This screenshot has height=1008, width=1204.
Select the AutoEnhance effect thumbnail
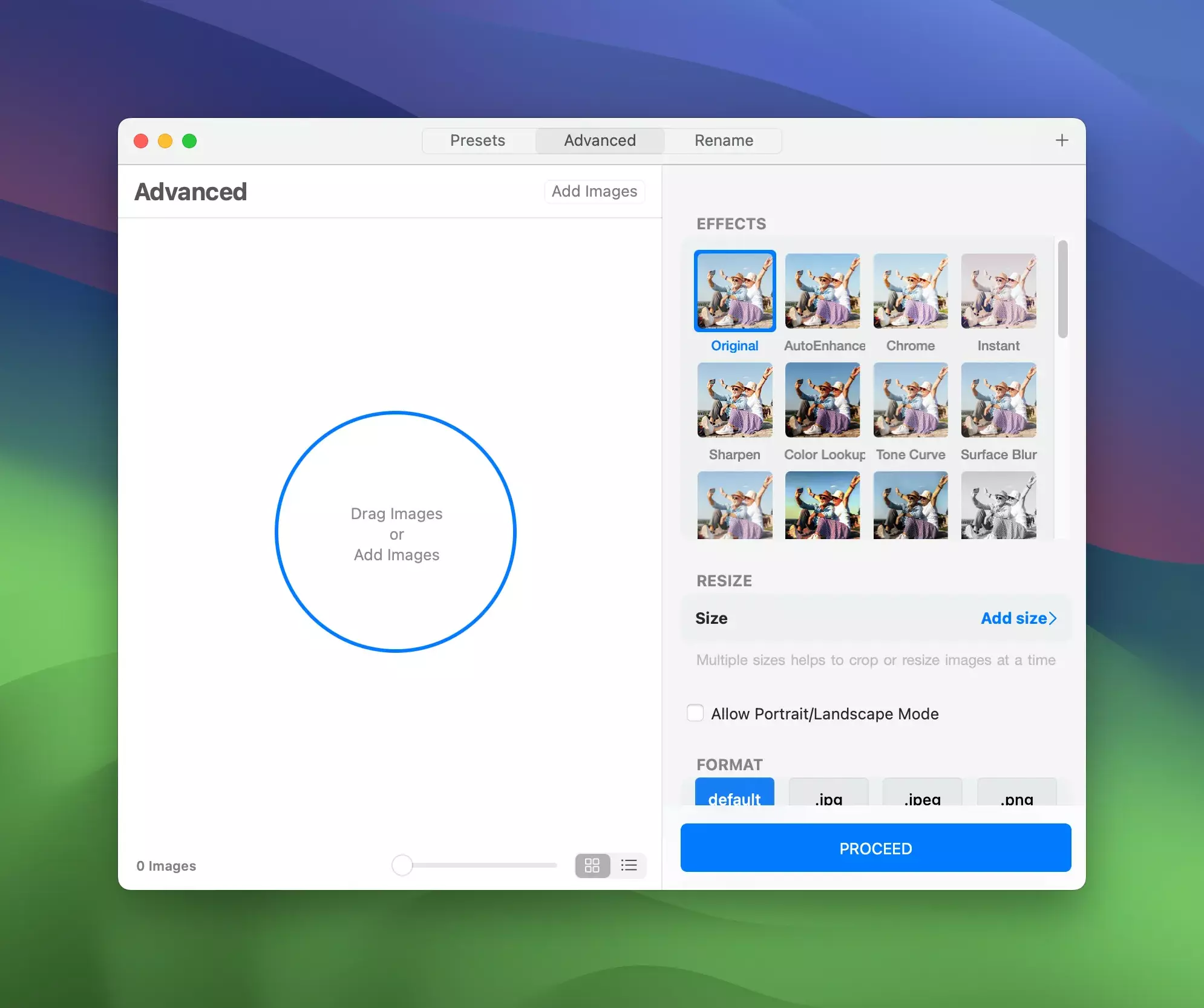(822, 291)
